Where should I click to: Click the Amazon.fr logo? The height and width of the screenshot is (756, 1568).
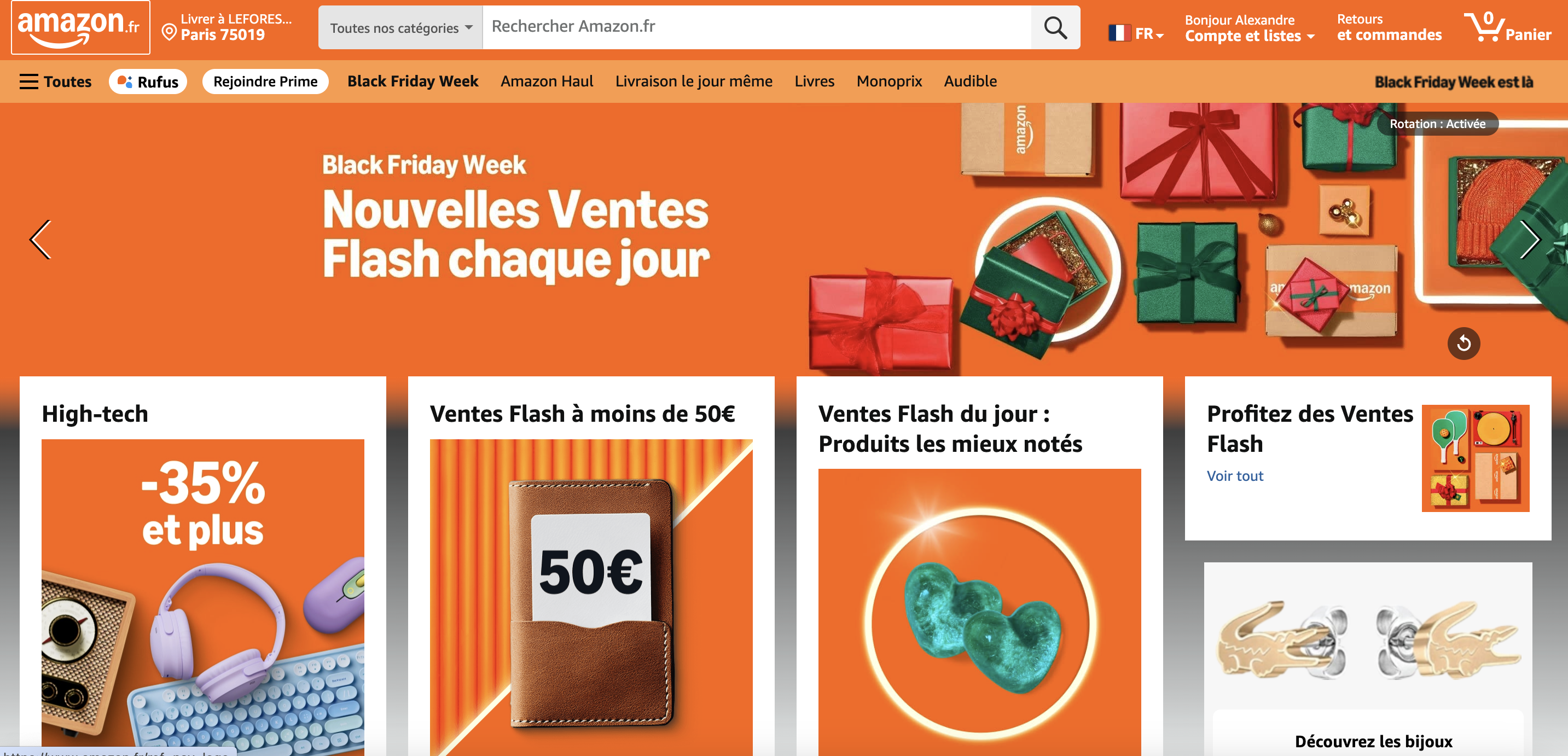tap(80, 27)
